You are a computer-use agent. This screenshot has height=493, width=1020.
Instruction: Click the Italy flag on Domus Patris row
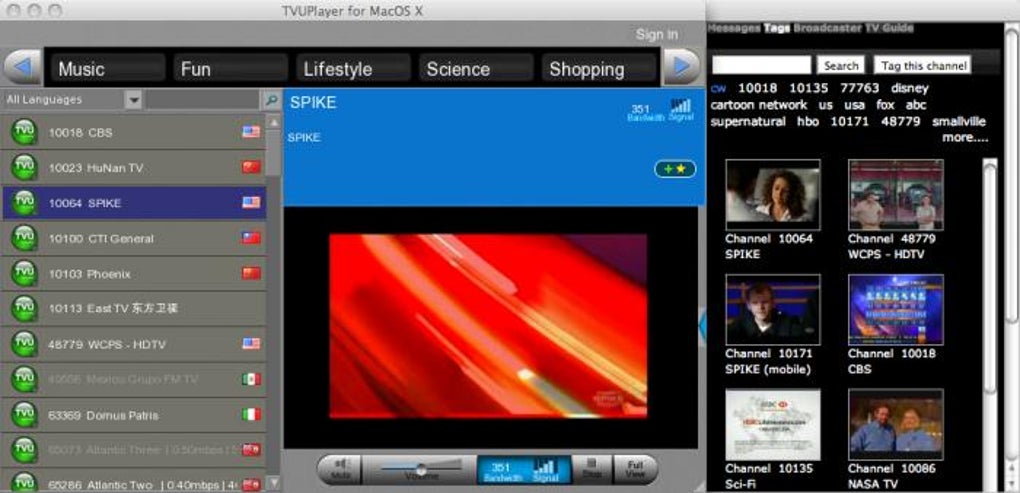click(251, 414)
